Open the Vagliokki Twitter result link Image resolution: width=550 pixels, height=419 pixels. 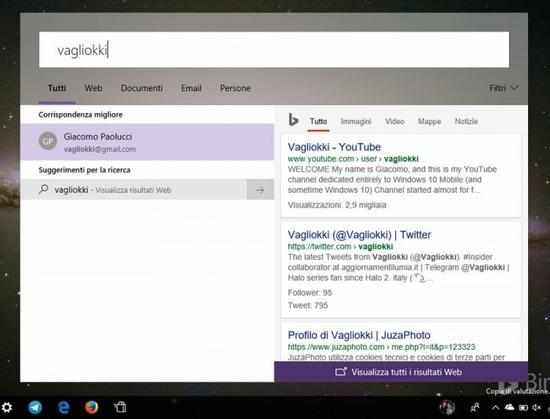[359, 235]
